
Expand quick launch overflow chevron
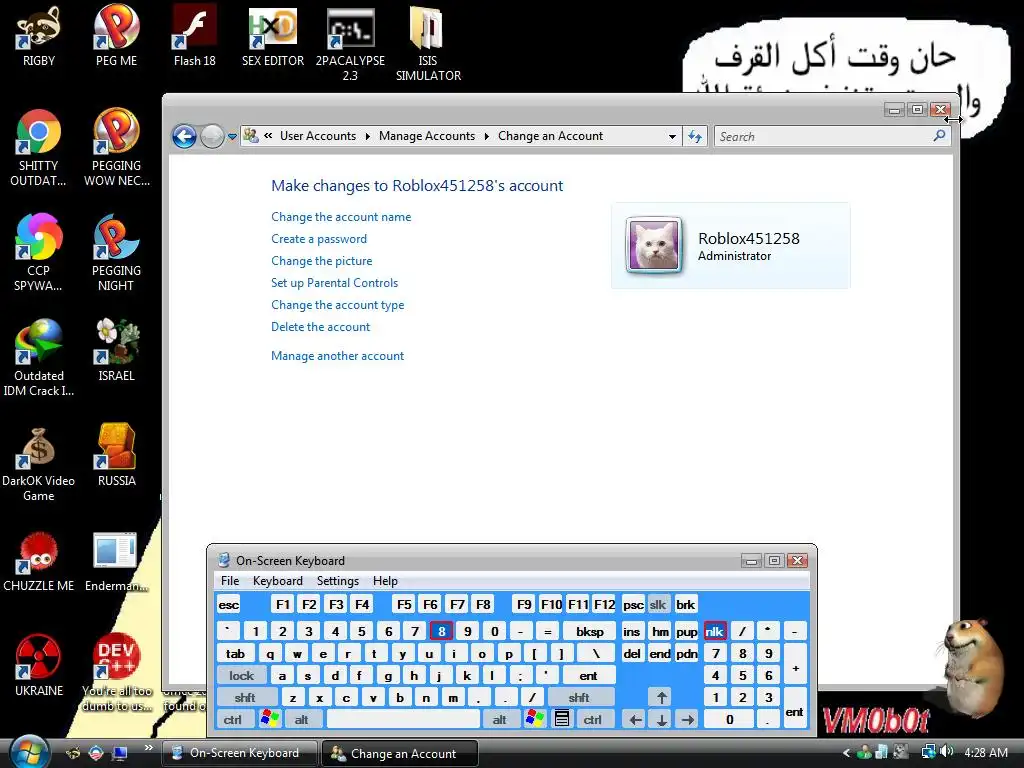click(148, 748)
